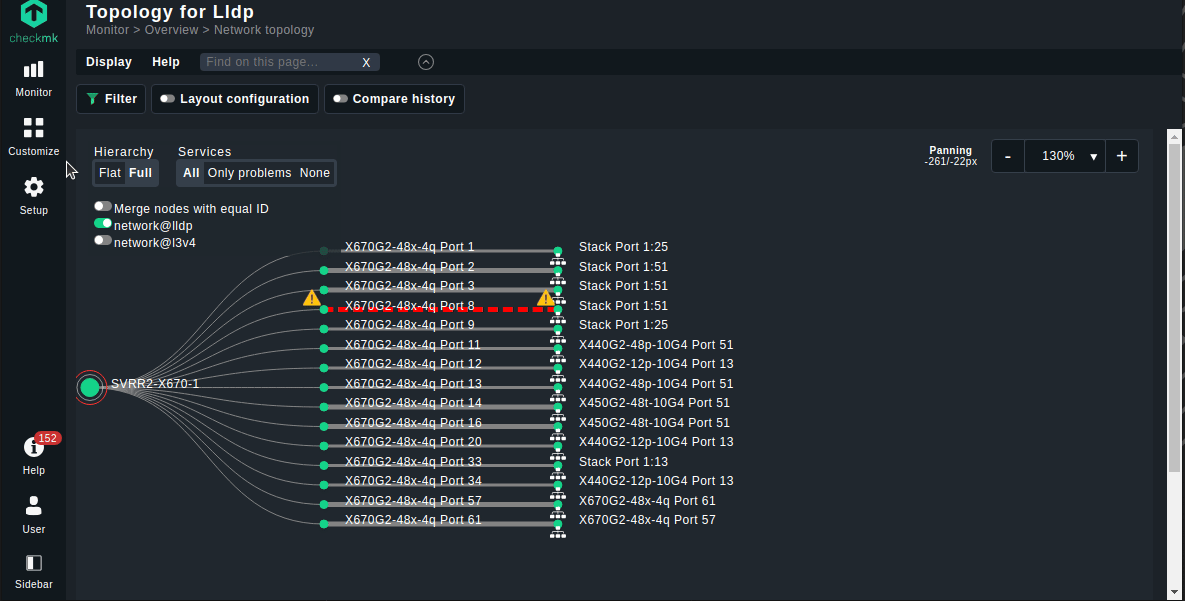Click the warning icon left of Port 8
1185x601 pixels.
[x=311, y=299]
